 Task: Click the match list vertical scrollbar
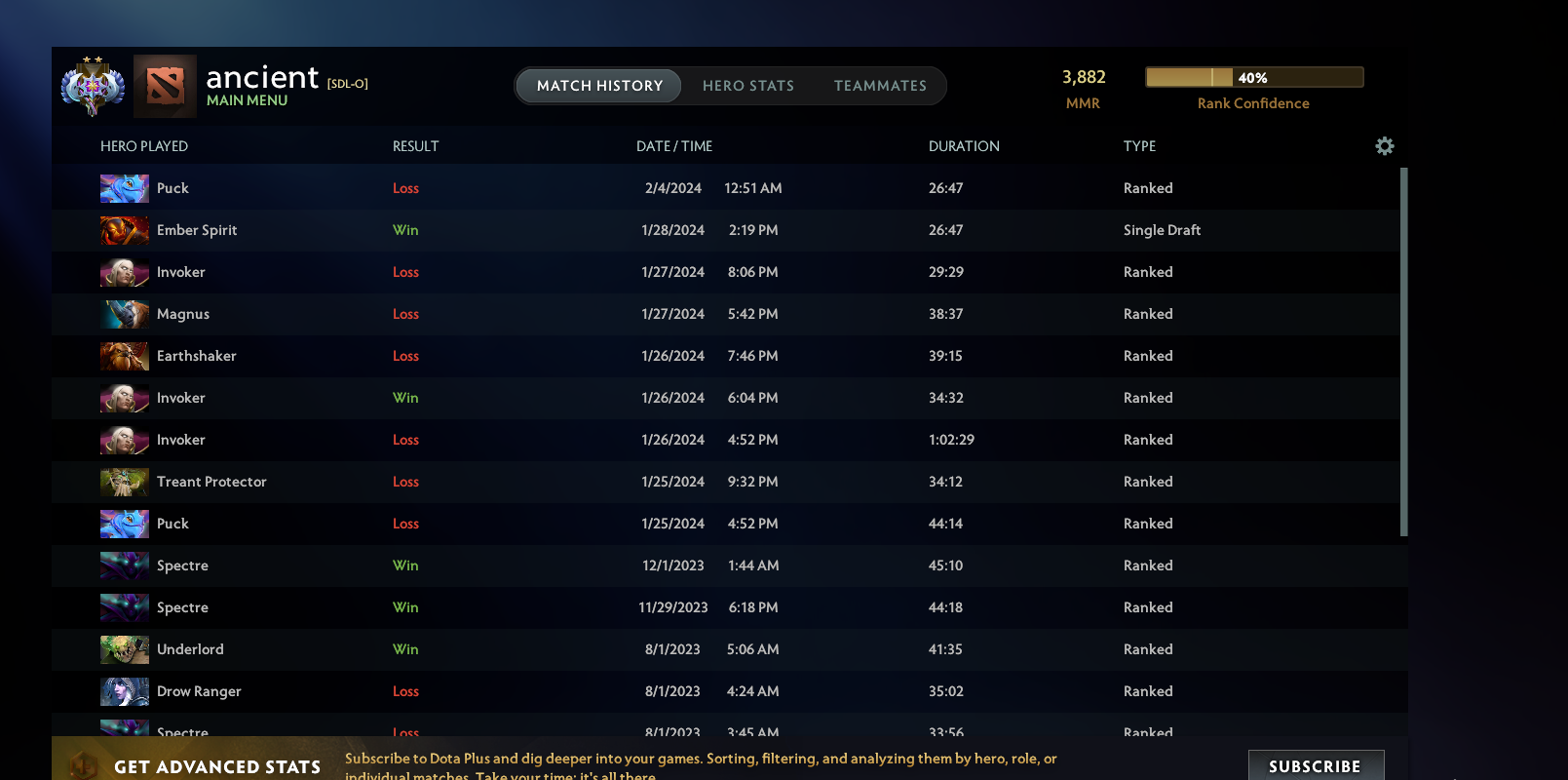1403,351
